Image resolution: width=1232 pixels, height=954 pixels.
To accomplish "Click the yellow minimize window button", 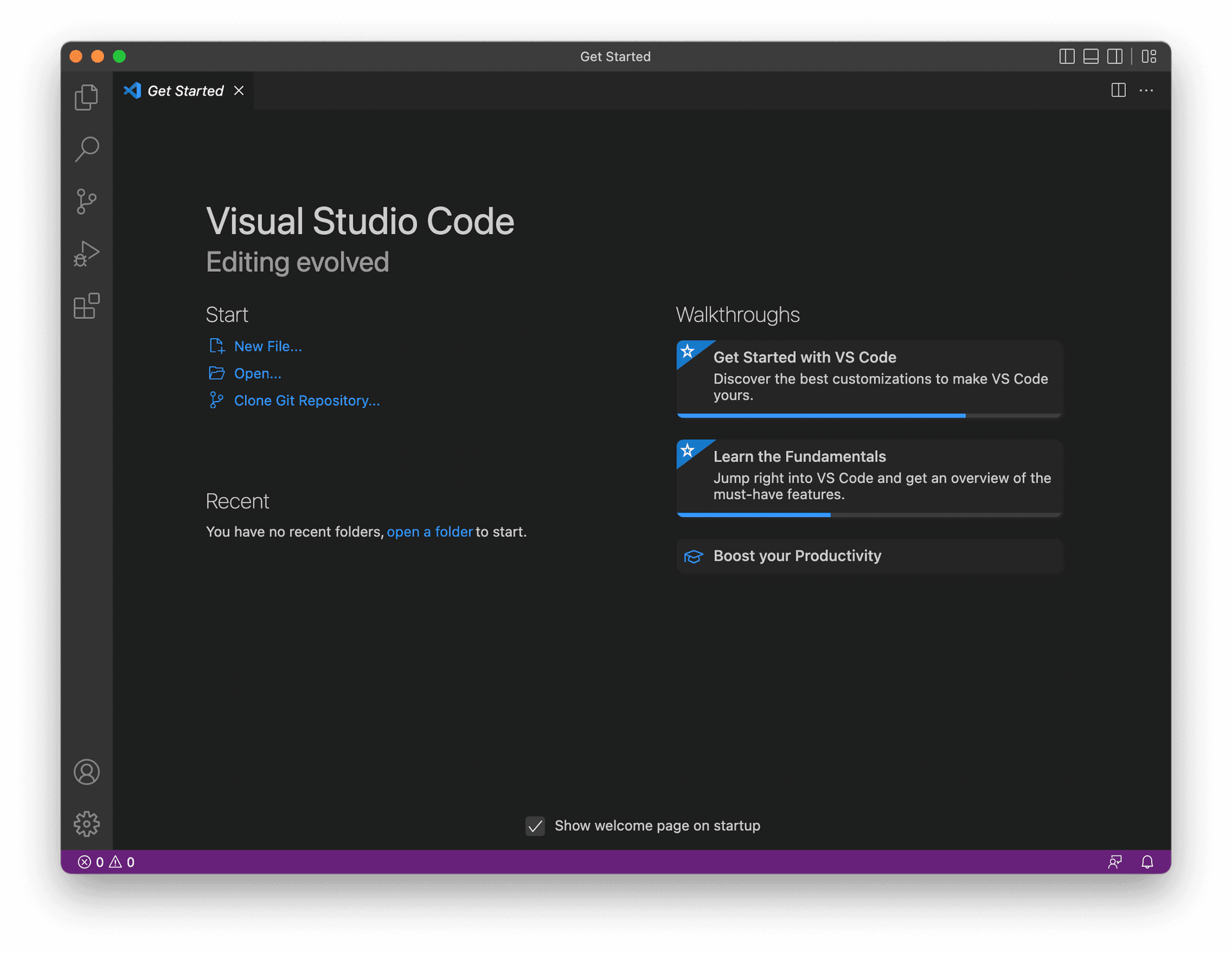I will tap(98, 56).
